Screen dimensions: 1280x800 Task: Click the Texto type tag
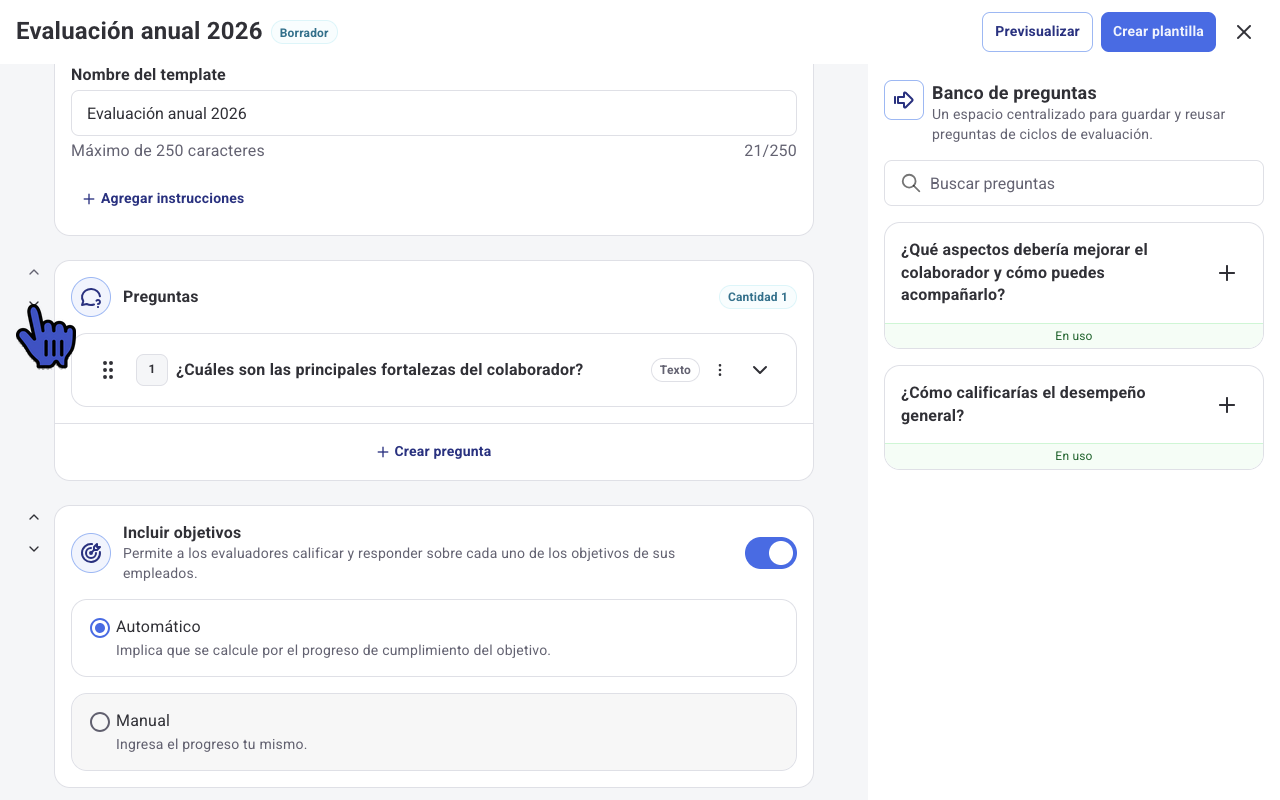(675, 370)
